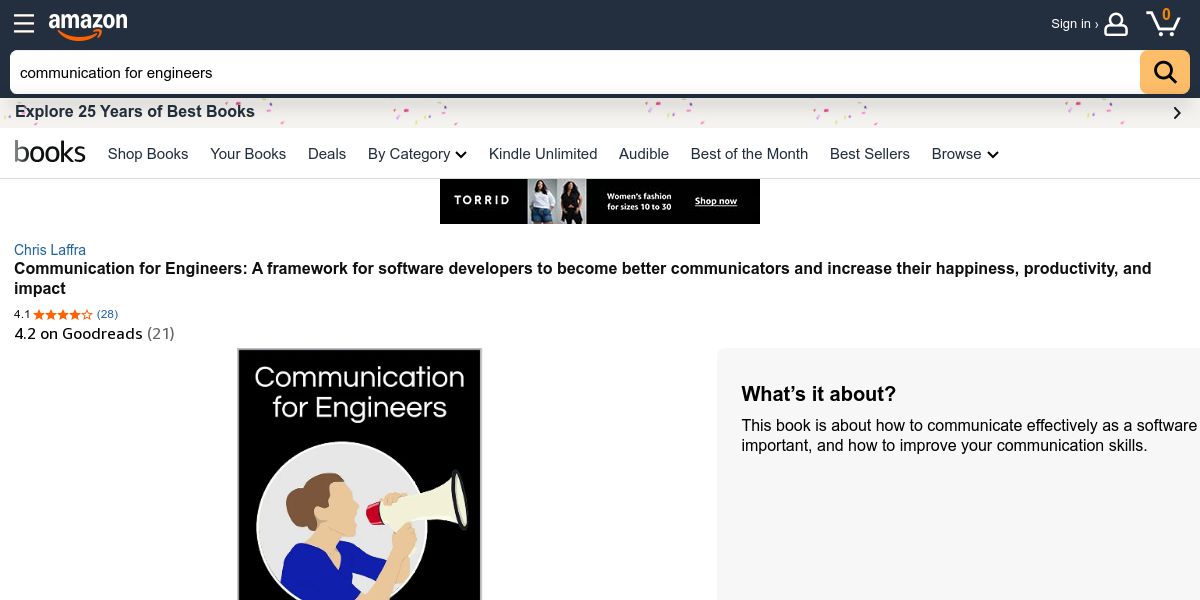This screenshot has width=1200, height=600.
Task: Advance banner with right chevron arrow
Action: click(1177, 113)
